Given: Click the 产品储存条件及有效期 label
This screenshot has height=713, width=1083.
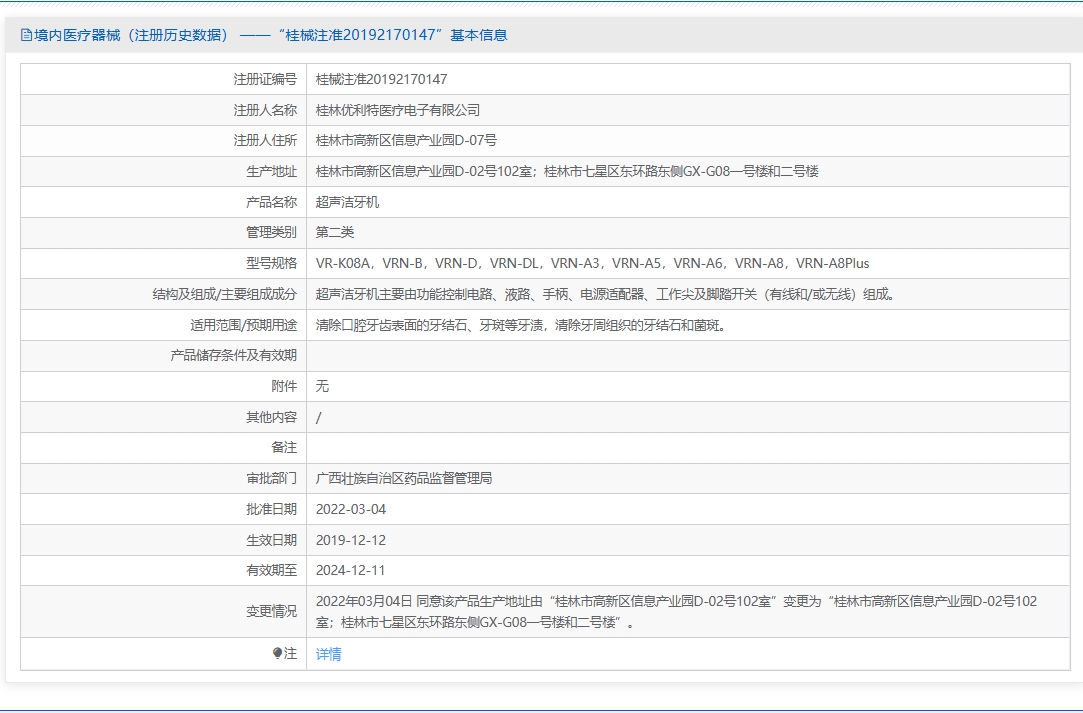Looking at the screenshot, I should pyautogui.click(x=233, y=355).
